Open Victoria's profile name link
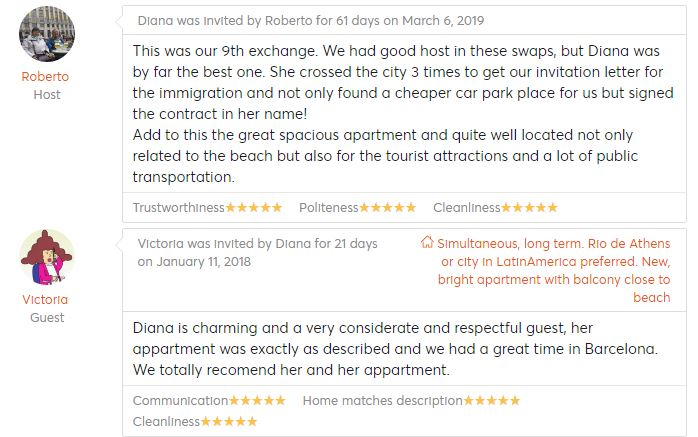 (46, 299)
